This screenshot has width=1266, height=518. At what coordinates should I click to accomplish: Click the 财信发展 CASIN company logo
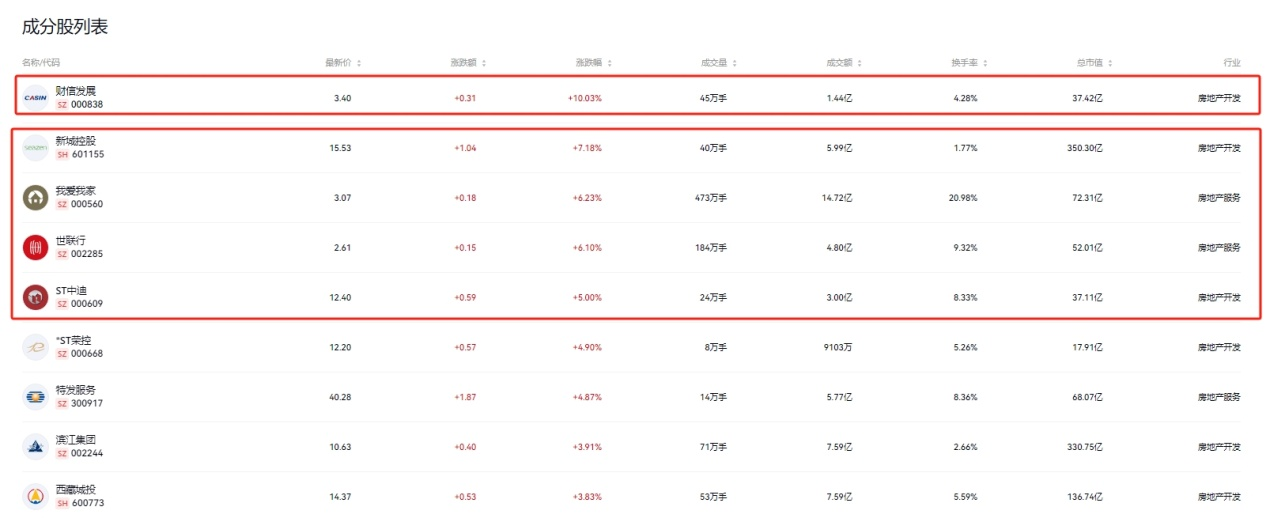(x=35, y=97)
